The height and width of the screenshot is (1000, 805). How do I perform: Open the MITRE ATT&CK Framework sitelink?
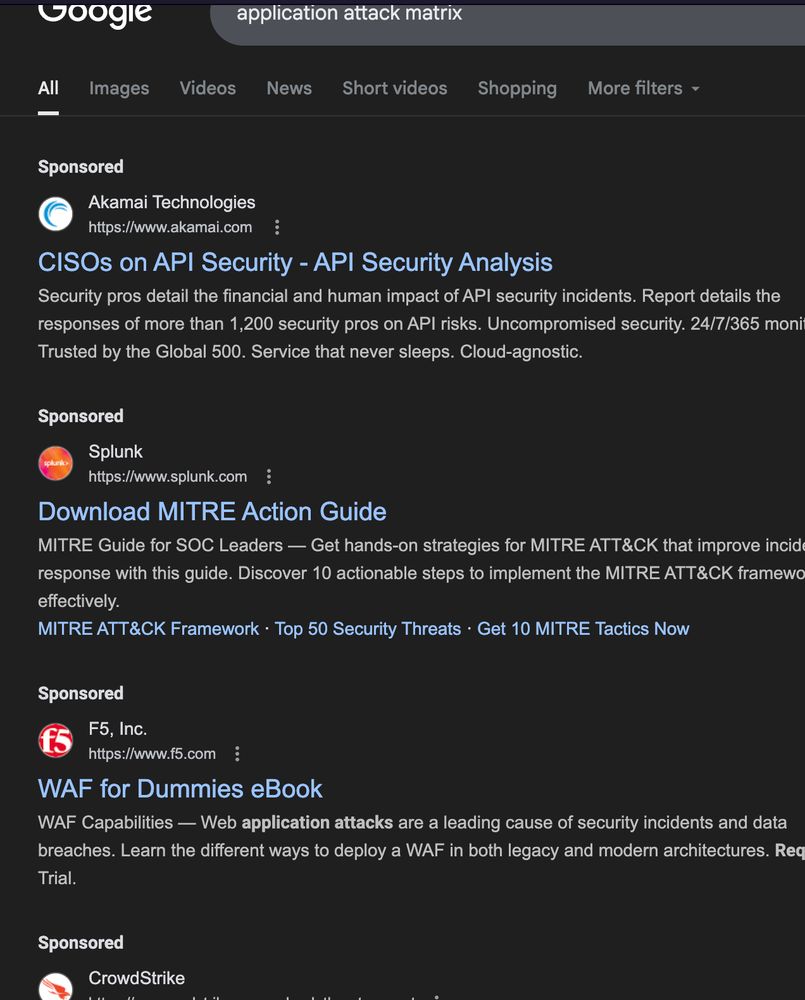click(x=149, y=629)
